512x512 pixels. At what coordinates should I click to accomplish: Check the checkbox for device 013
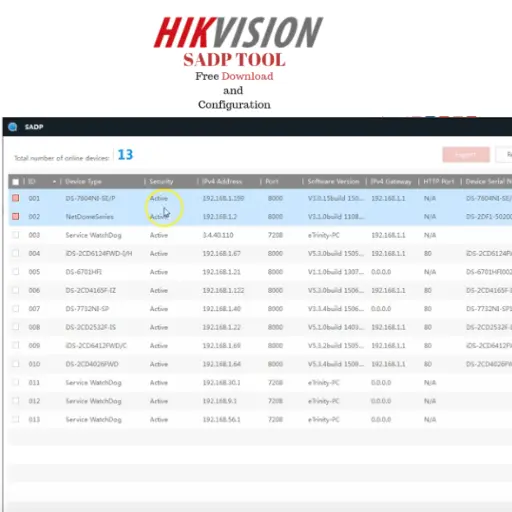click(x=15, y=419)
